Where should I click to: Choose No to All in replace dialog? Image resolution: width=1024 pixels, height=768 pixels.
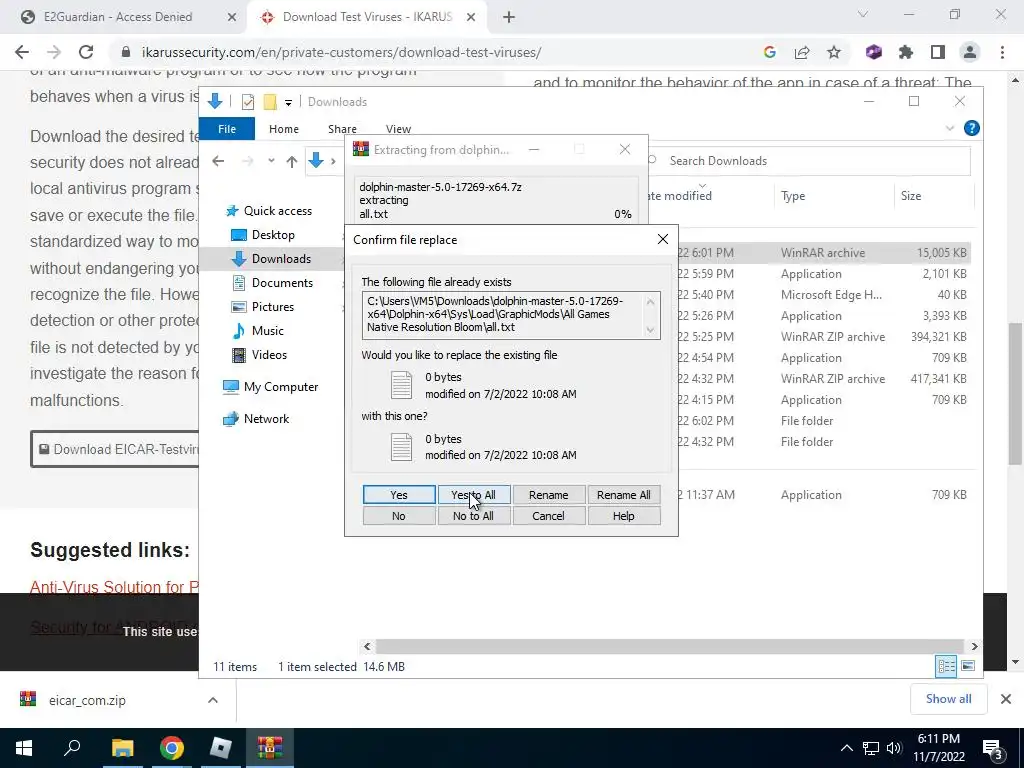473,516
